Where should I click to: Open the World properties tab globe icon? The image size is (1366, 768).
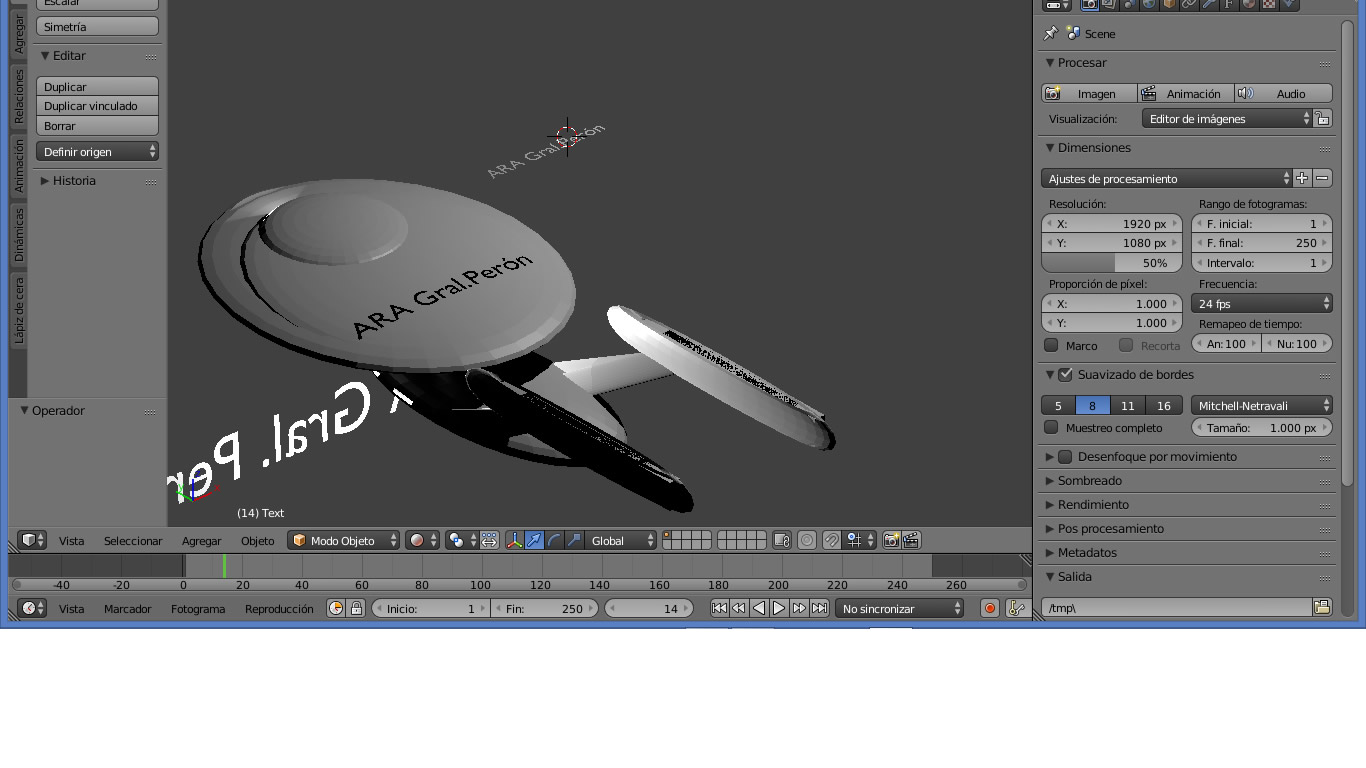pos(1149,4)
